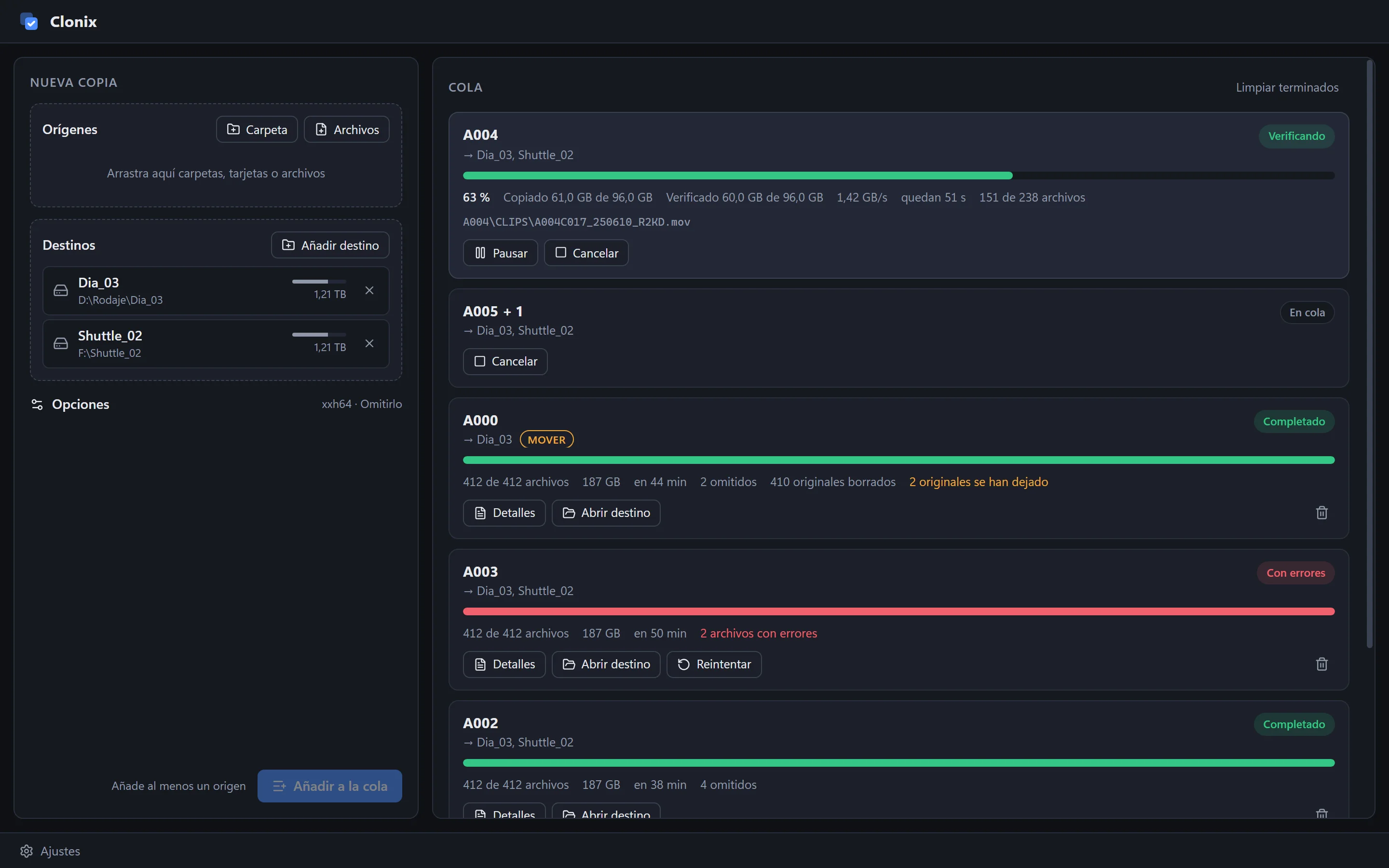Click '2 originales se han dejado' warning

(979, 482)
